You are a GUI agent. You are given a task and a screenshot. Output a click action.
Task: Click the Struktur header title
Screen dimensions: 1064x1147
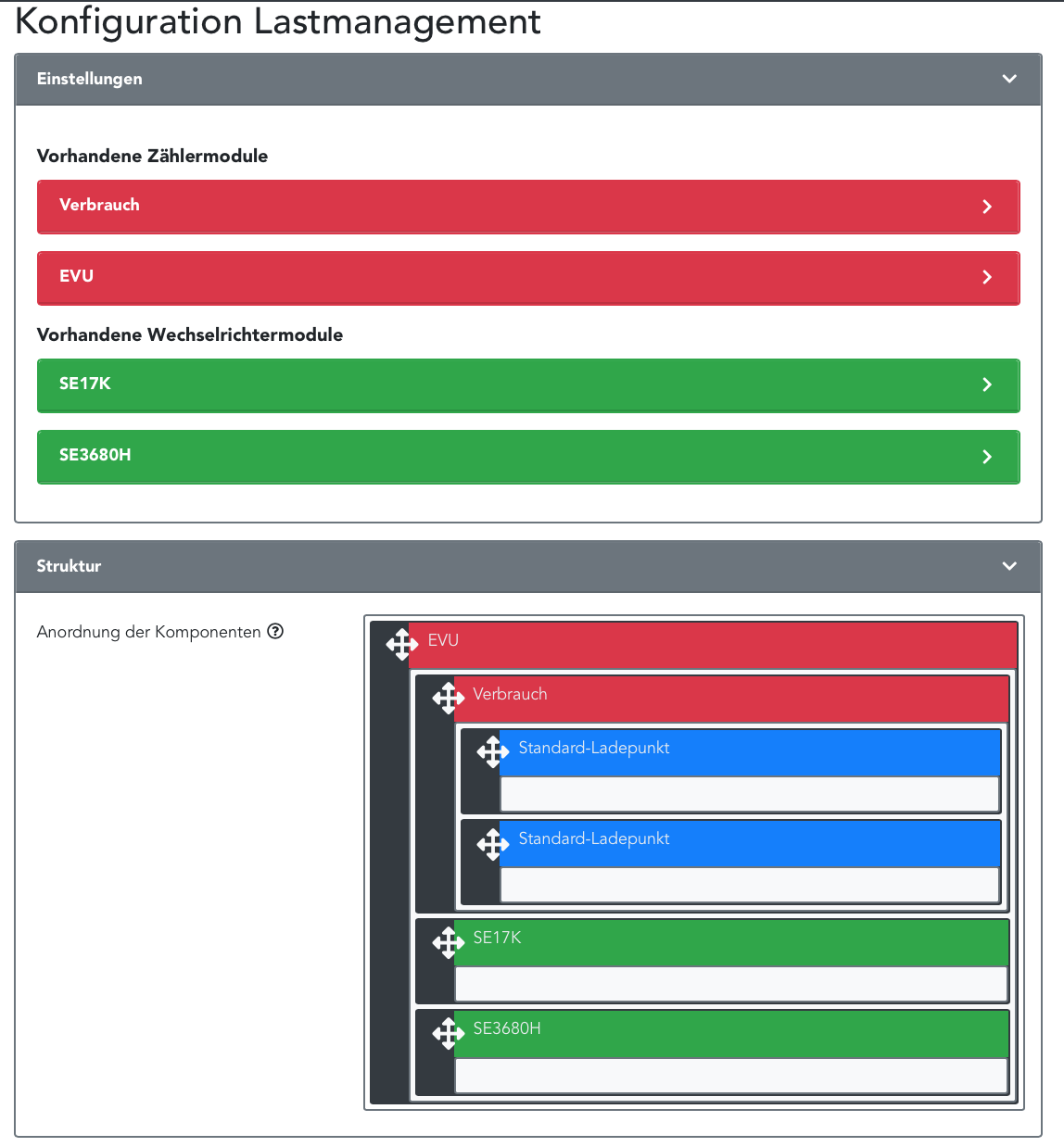click(69, 566)
